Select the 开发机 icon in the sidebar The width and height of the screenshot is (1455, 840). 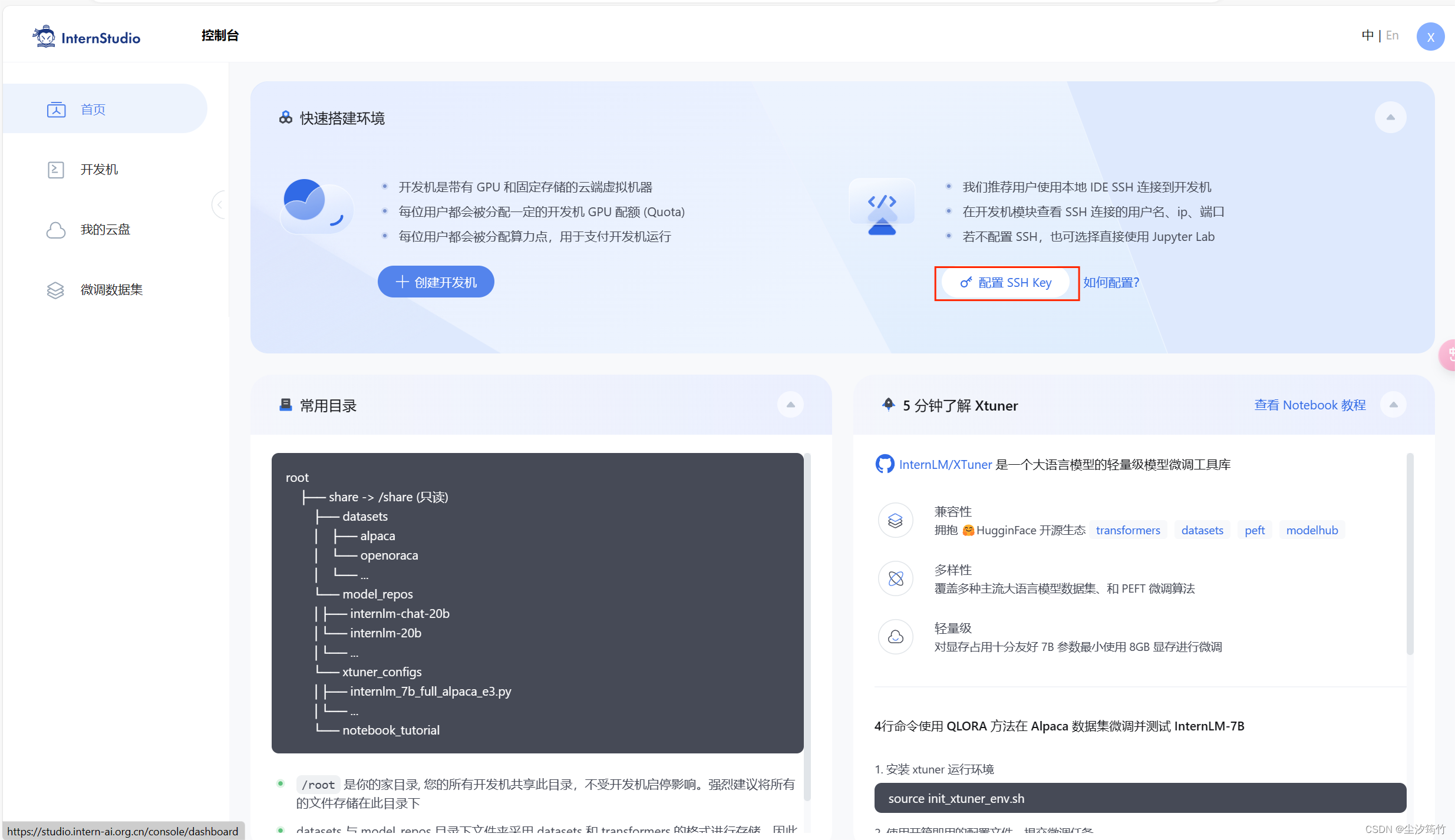click(55, 170)
